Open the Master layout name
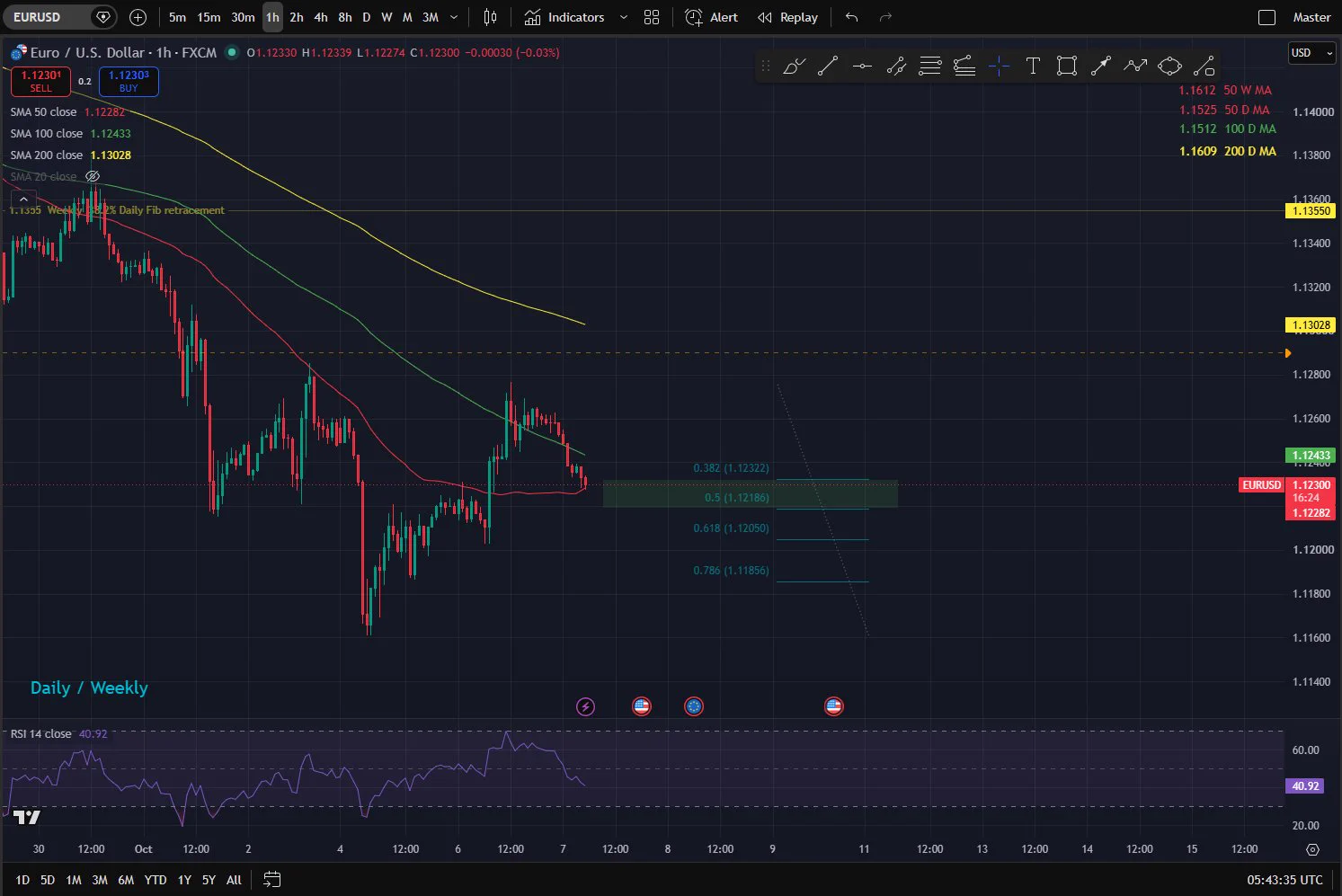This screenshot has width=1342, height=896. 1311,17
